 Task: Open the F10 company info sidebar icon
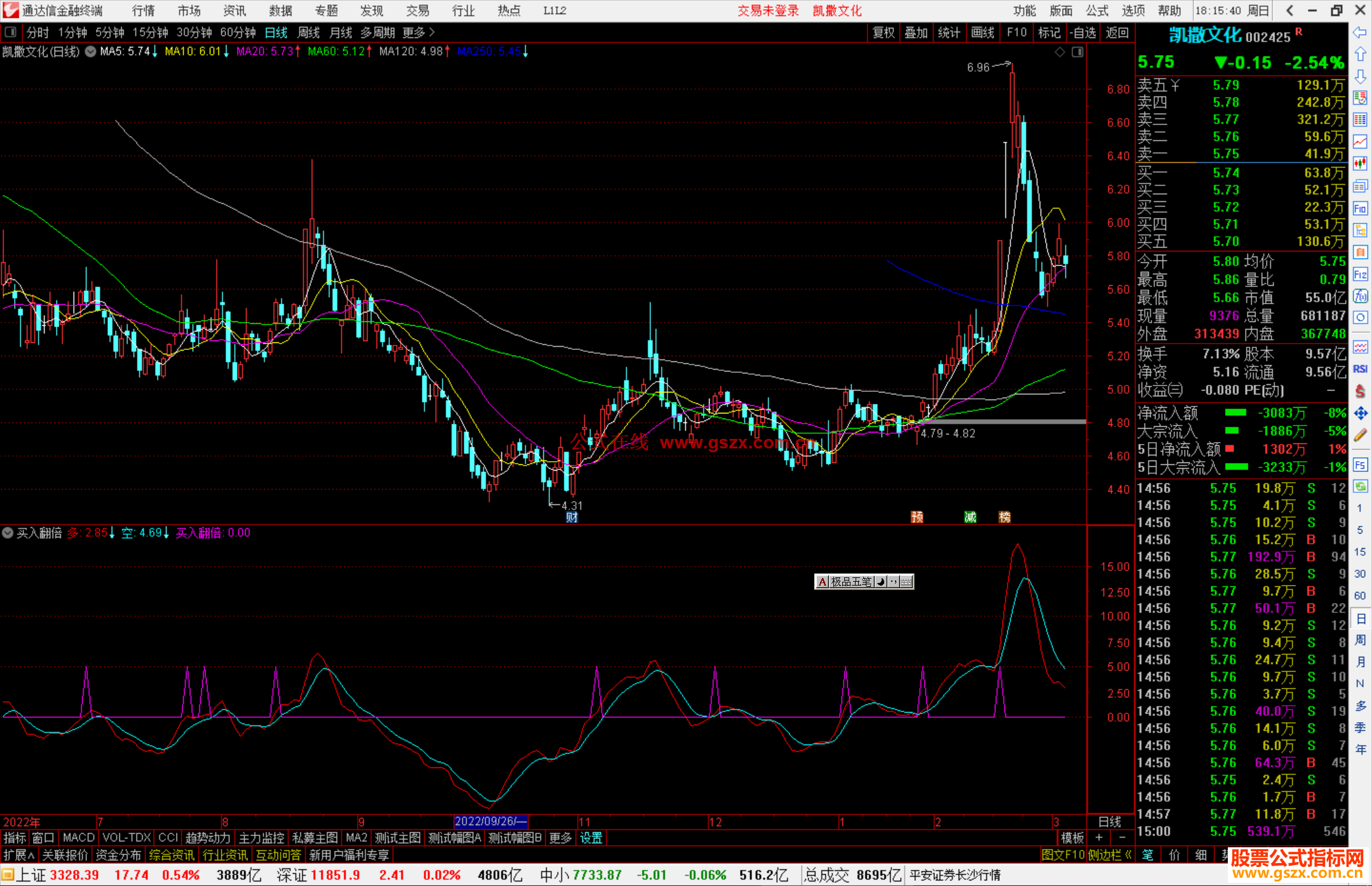pos(1360,209)
